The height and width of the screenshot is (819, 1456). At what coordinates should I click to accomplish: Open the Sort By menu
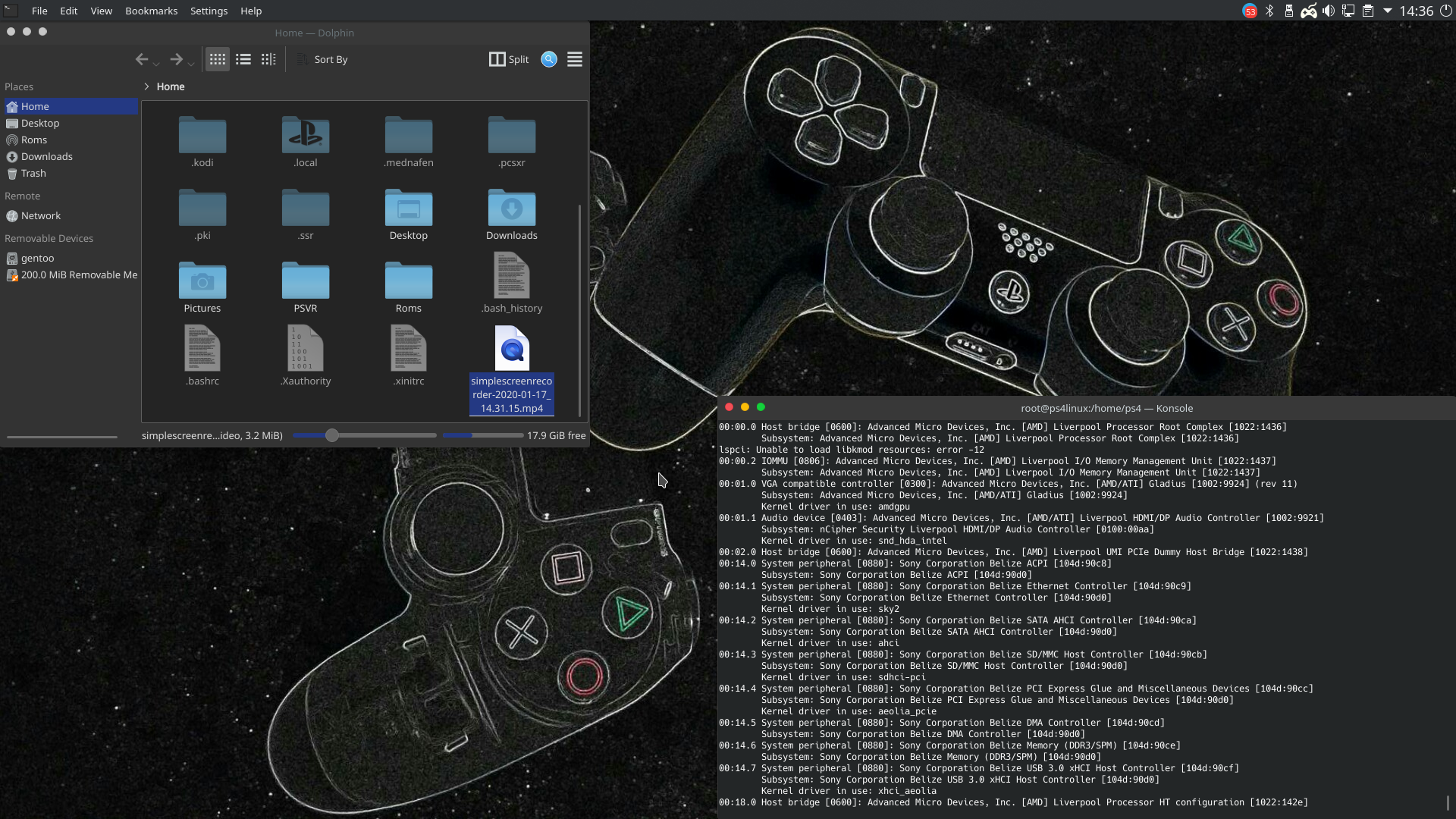point(322,59)
